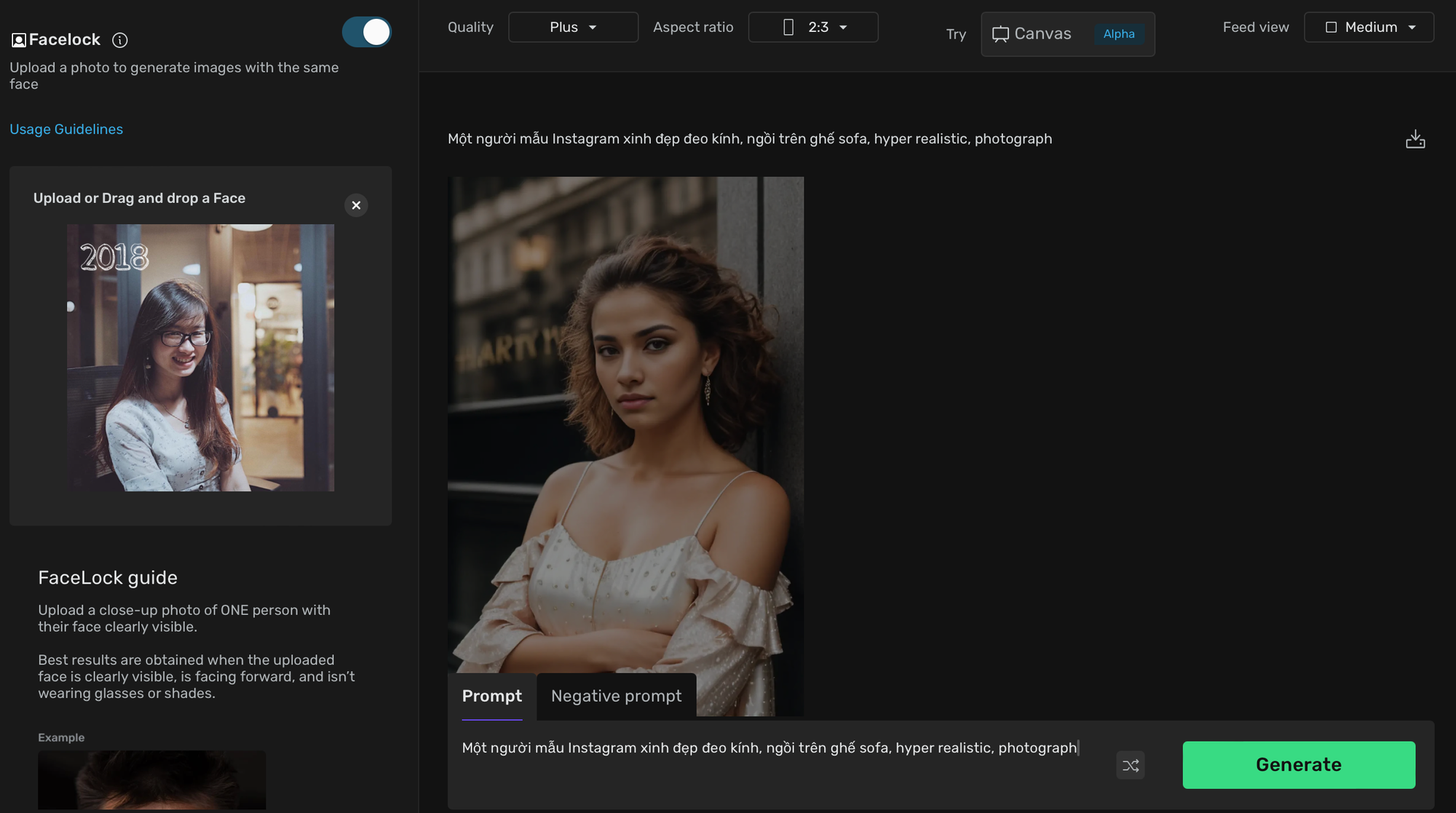Open the Quality Plus dropdown

tap(573, 27)
